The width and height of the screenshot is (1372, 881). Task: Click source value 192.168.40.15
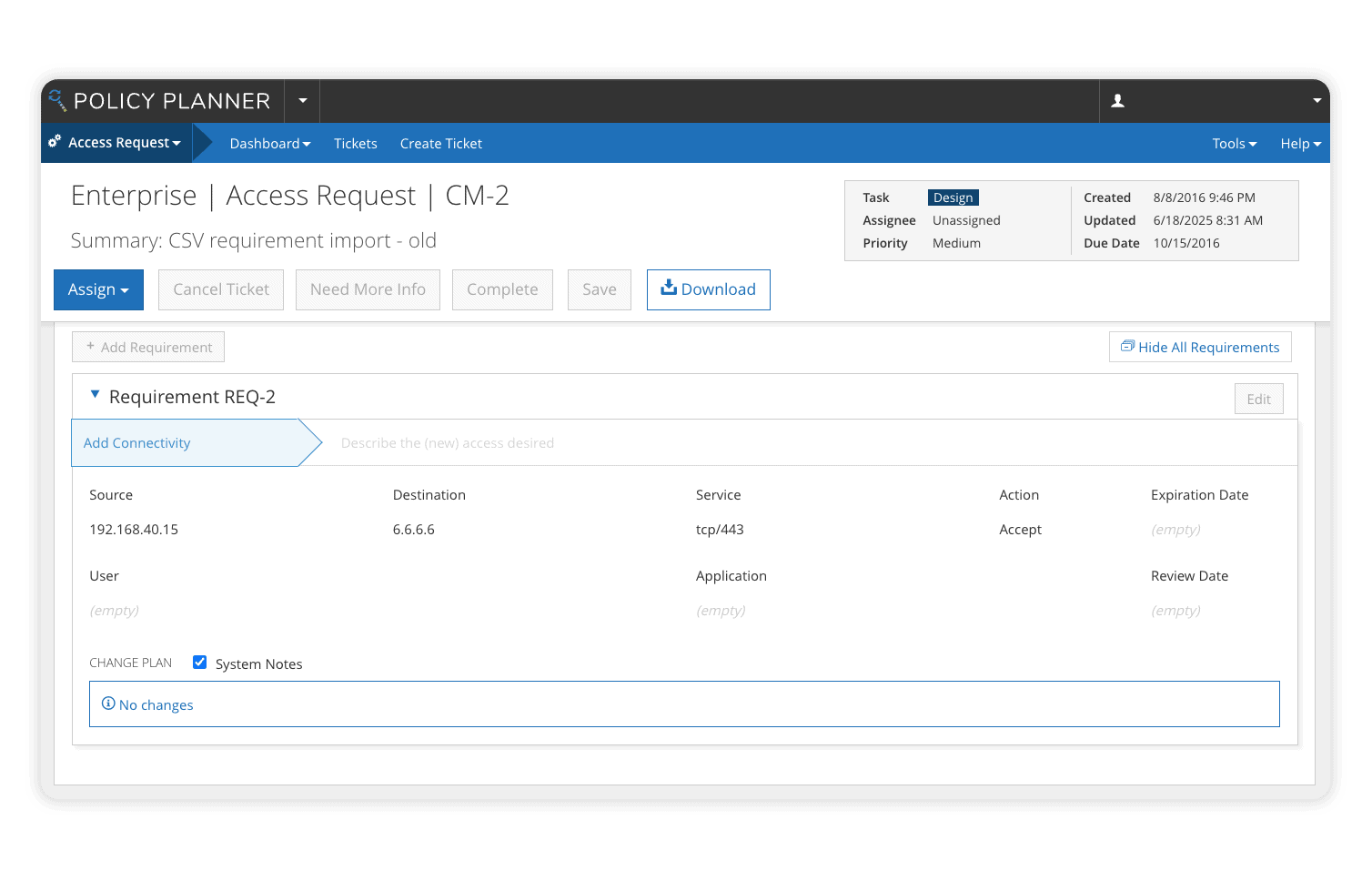[134, 530]
